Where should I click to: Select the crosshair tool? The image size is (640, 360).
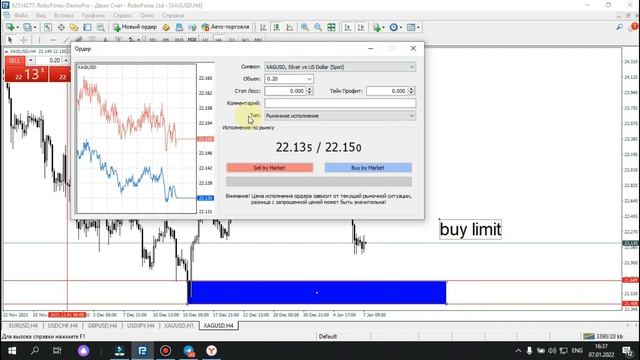pyautogui.click(x=24, y=40)
